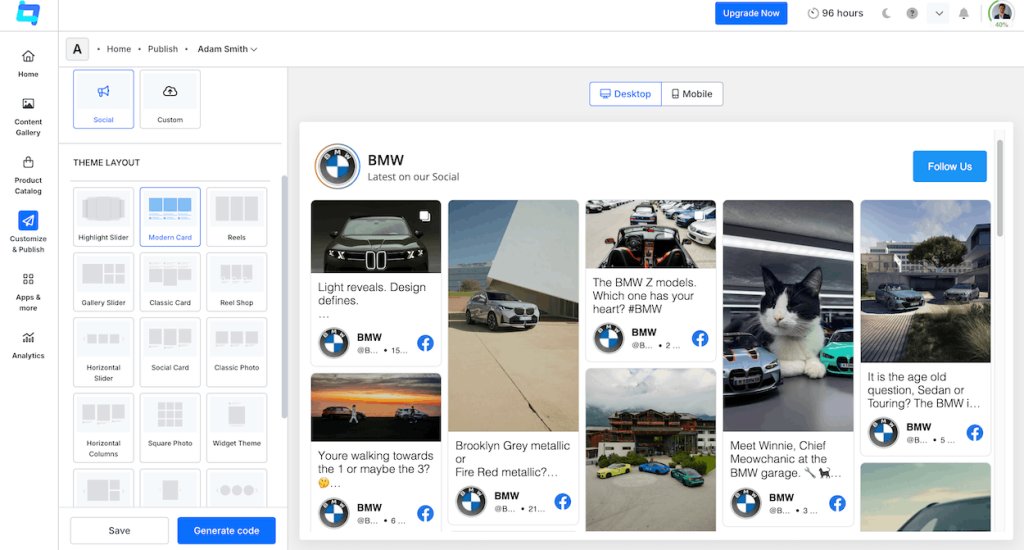The image size is (1024, 550).
Task: Select the Custom tab with upload icon
Action: tap(170, 99)
